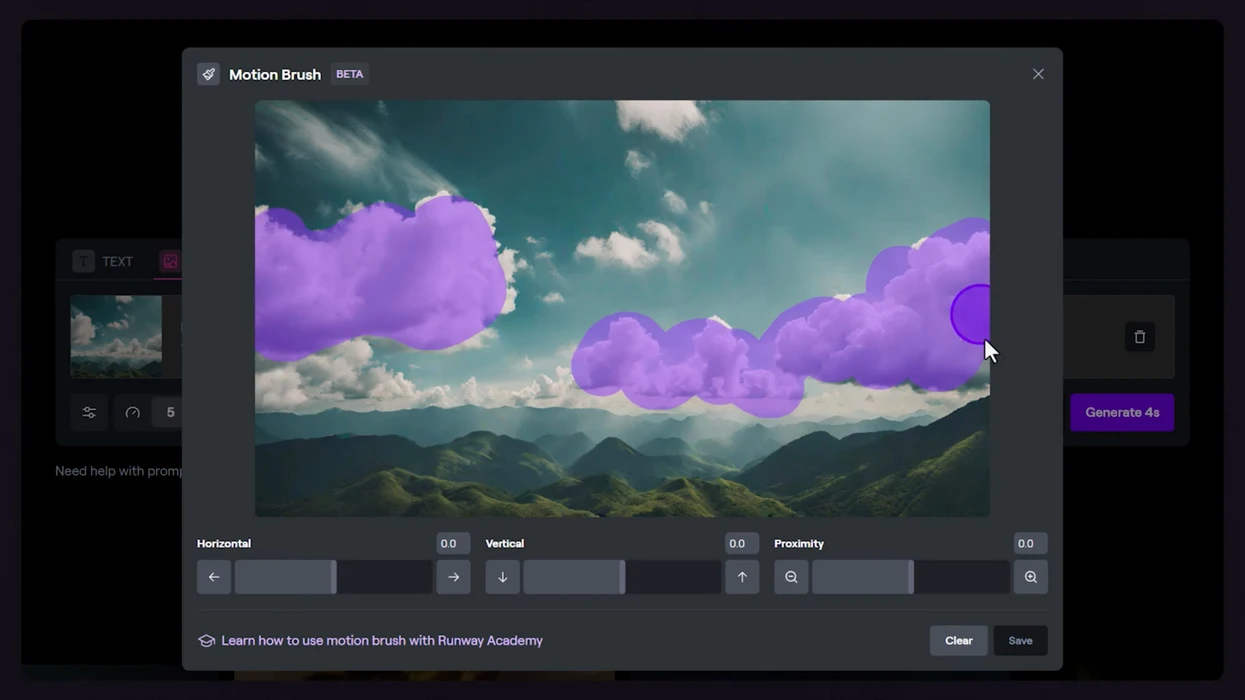
Task: Click the Horizontal slider handle
Action: pyautogui.click(x=334, y=577)
